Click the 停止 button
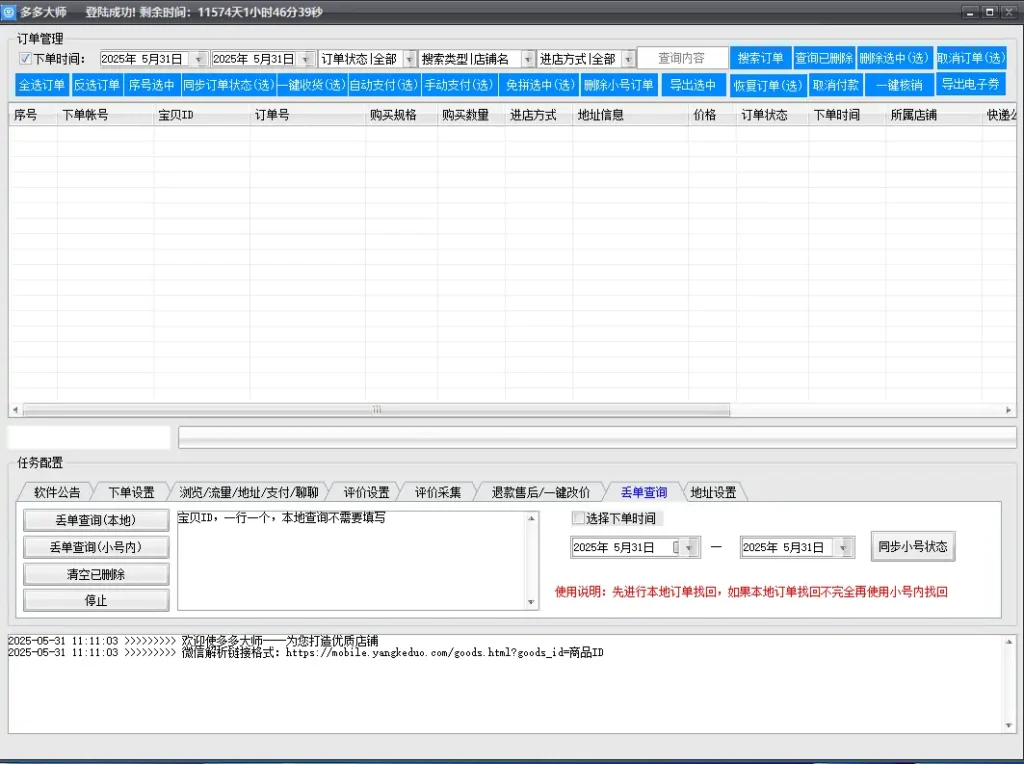Image resolution: width=1024 pixels, height=764 pixels. pos(96,601)
